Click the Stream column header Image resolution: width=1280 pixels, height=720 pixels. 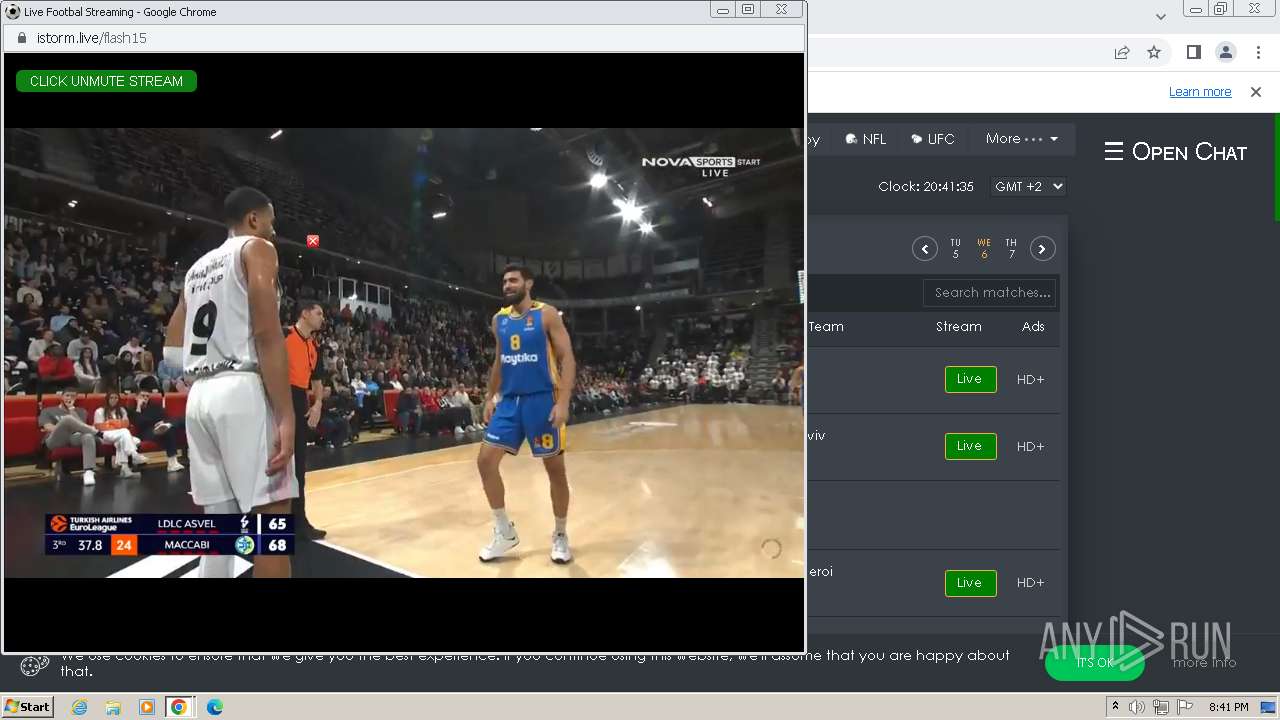pos(959,327)
